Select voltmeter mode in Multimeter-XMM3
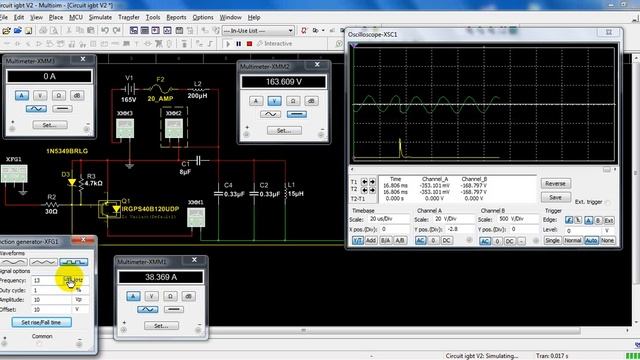This screenshot has height=360, width=640. point(40,96)
